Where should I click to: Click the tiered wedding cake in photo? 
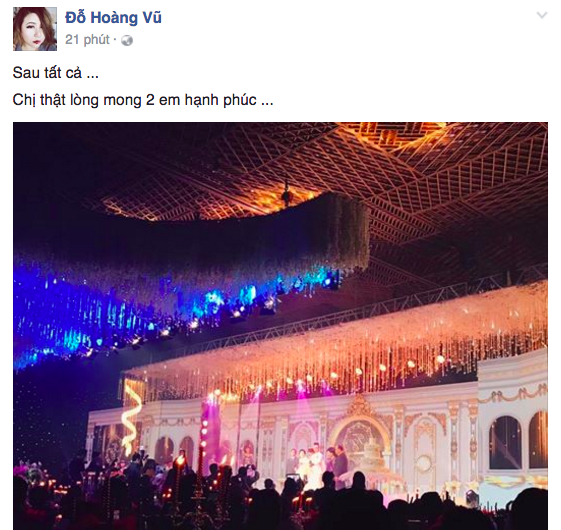[374, 460]
